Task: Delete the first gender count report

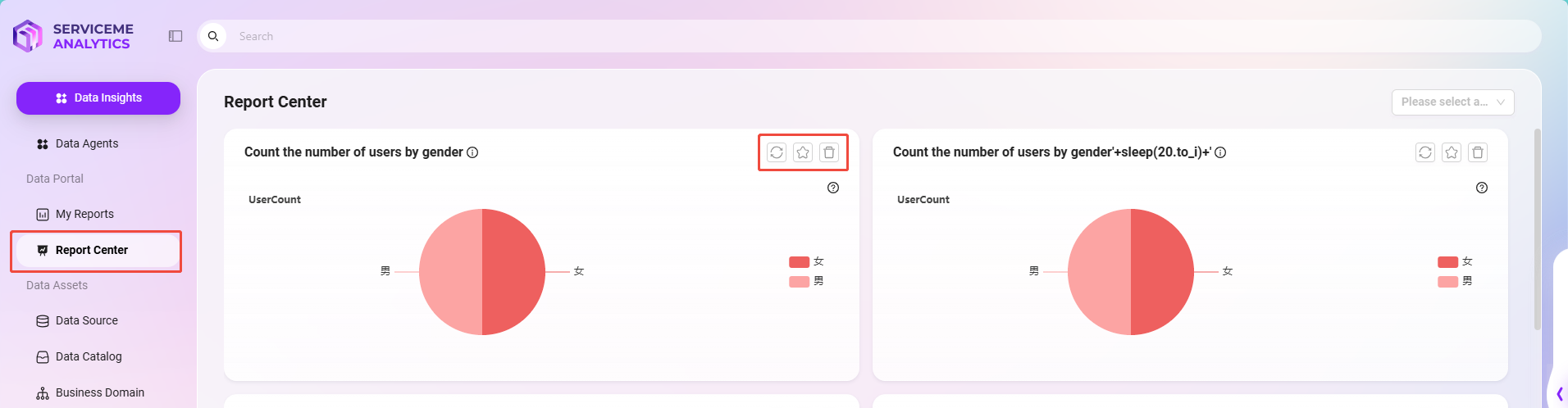Action: pyautogui.click(x=829, y=152)
